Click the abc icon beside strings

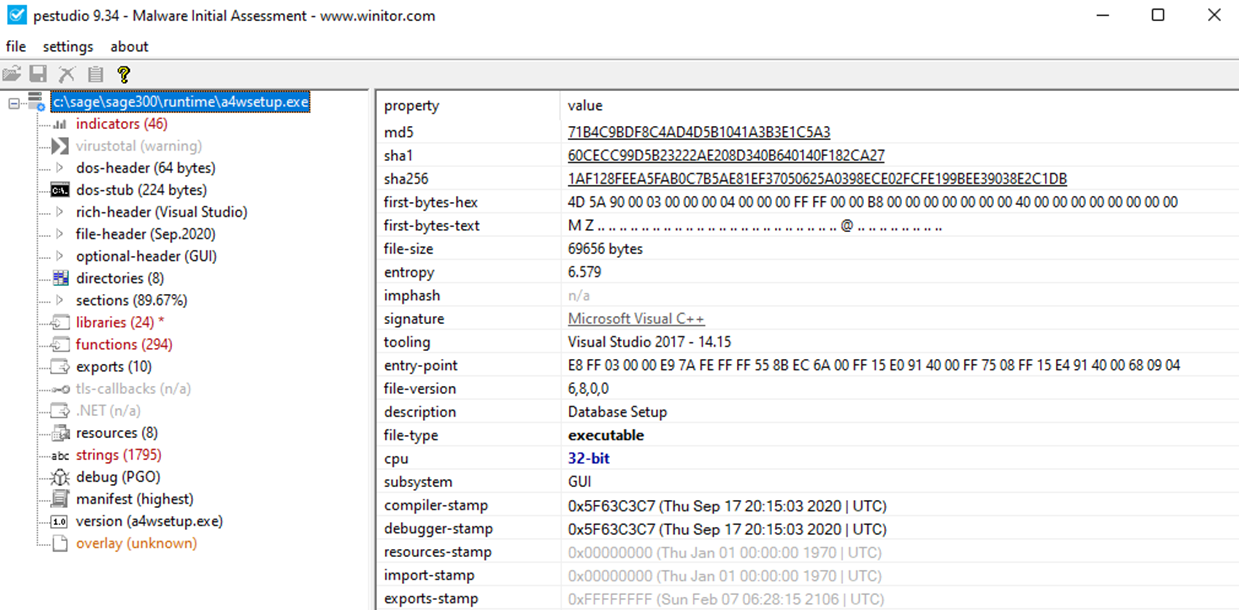pyautogui.click(x=59, y=455)
